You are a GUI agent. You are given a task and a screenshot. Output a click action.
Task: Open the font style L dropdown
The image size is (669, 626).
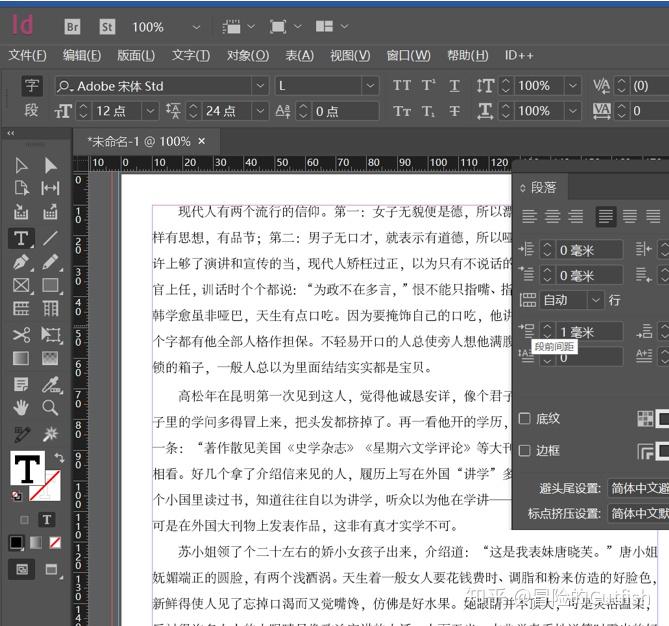coord(370,86)
